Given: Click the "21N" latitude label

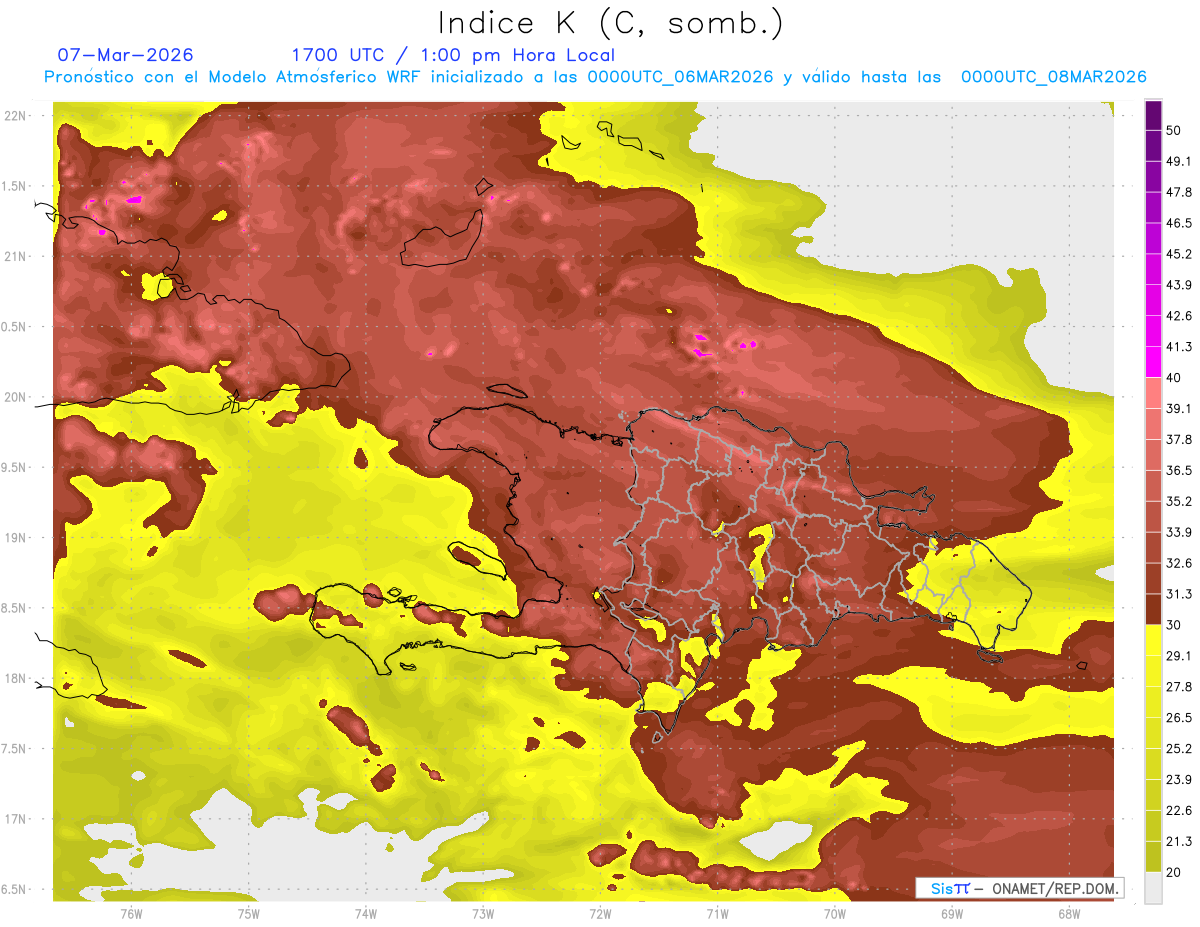Looking at the screenshot, I should [x=15, y=256].
